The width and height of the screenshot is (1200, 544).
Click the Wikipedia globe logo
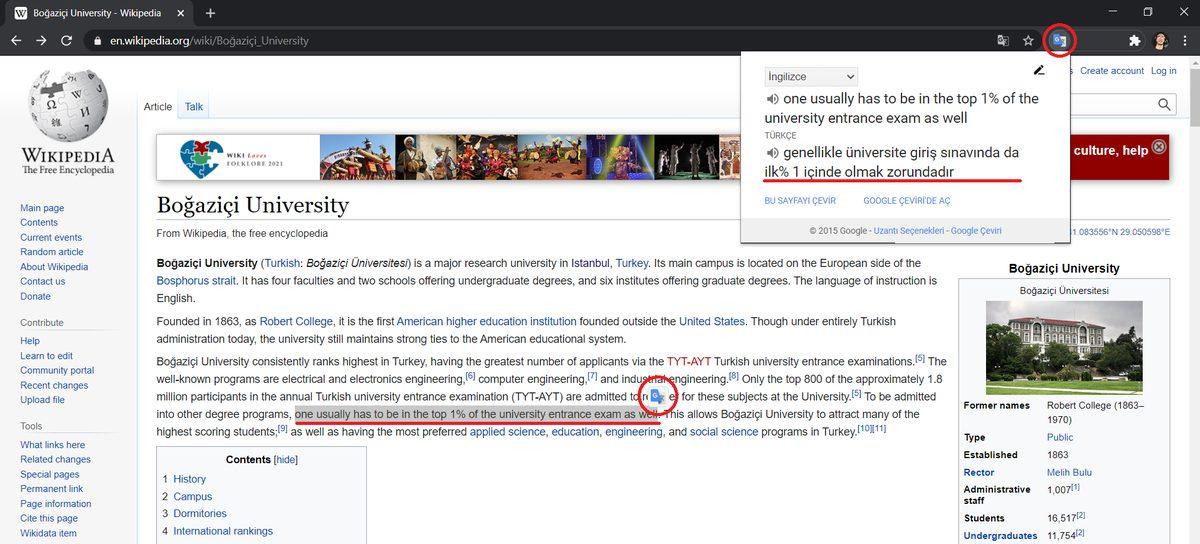click(x=68, y=106)
